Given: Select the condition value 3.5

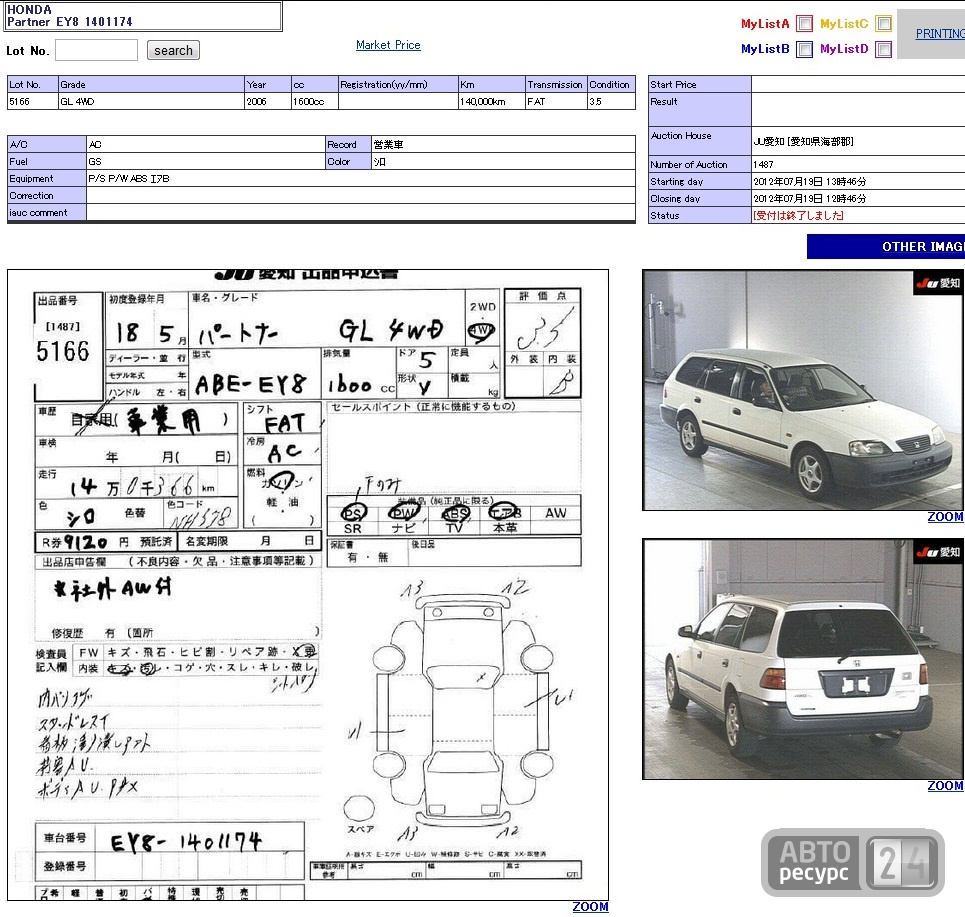Looking at the screenshot, I should click(595, 102).
